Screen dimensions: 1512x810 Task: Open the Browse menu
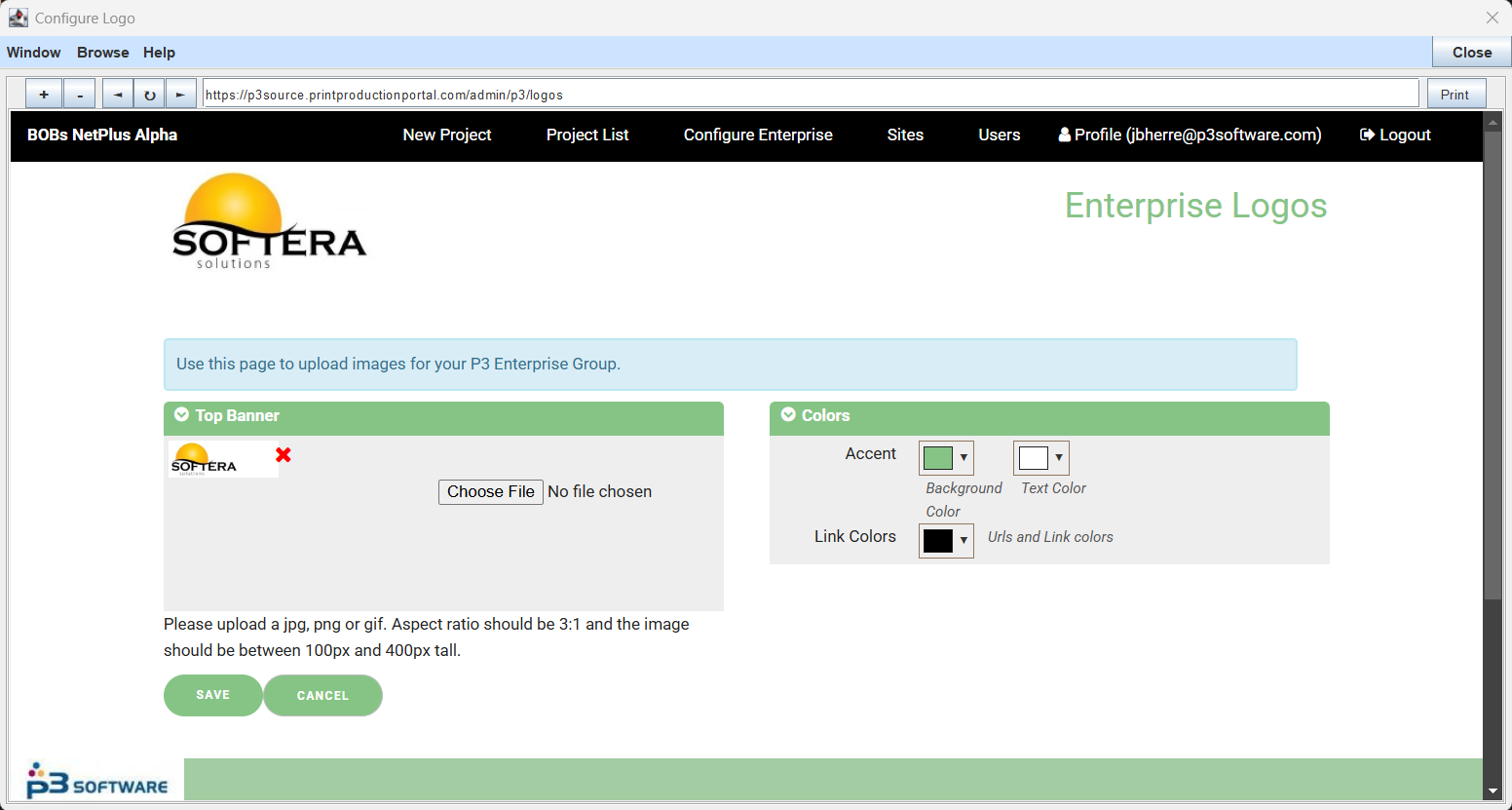103,53
